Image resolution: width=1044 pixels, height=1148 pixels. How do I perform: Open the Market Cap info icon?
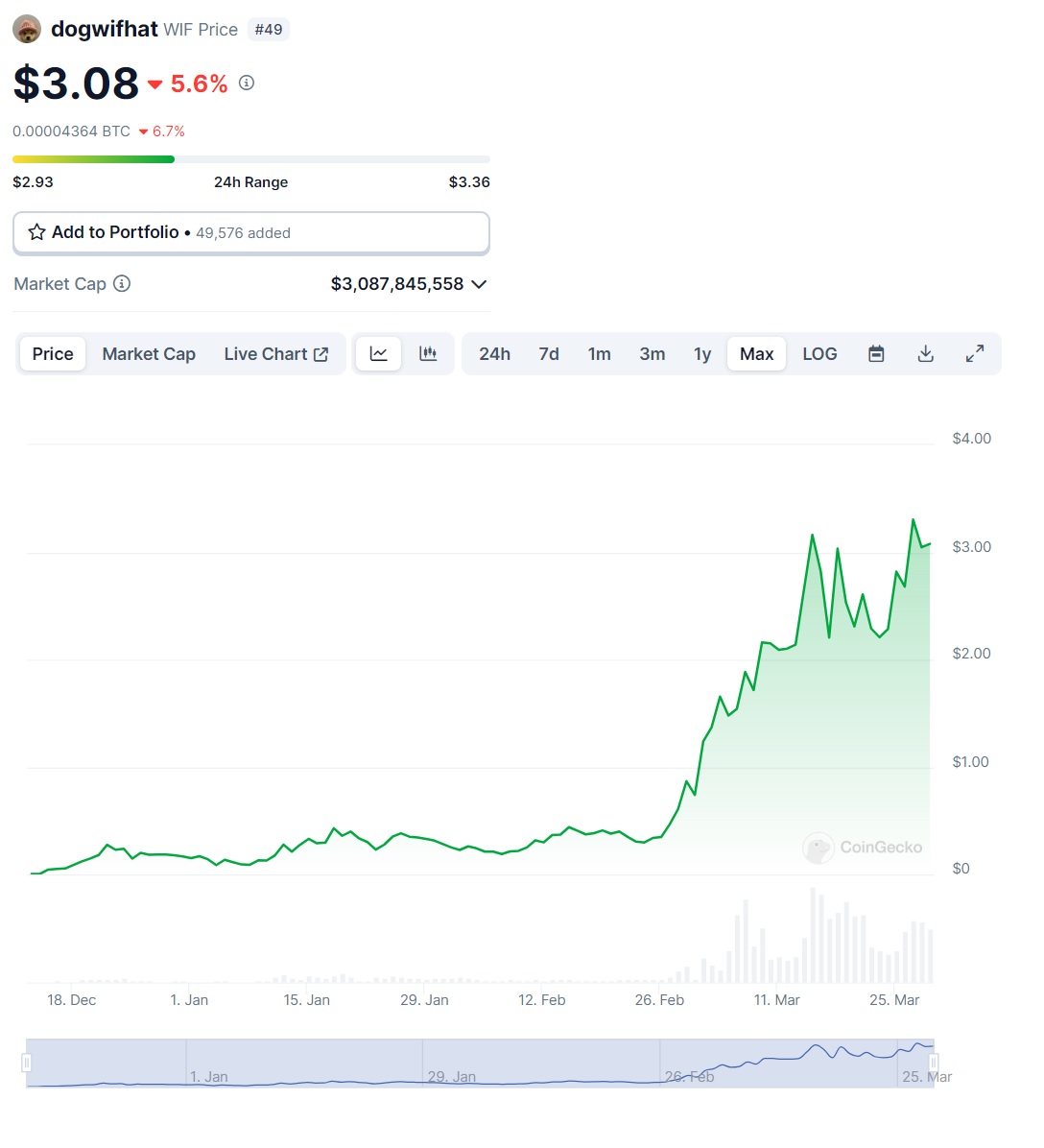coord(122,283)
